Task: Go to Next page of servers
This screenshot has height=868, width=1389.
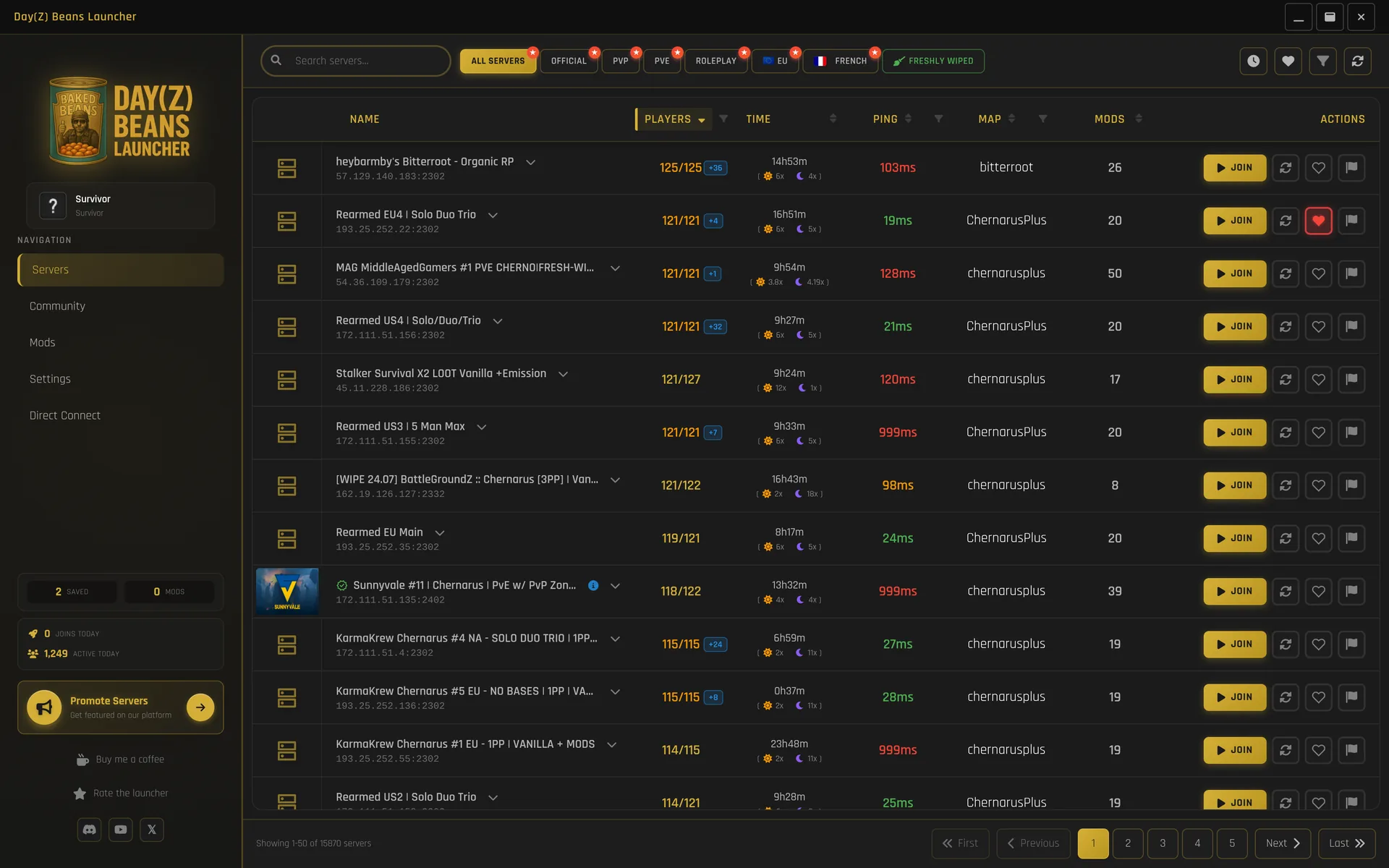Action: tap(1283, 843)
